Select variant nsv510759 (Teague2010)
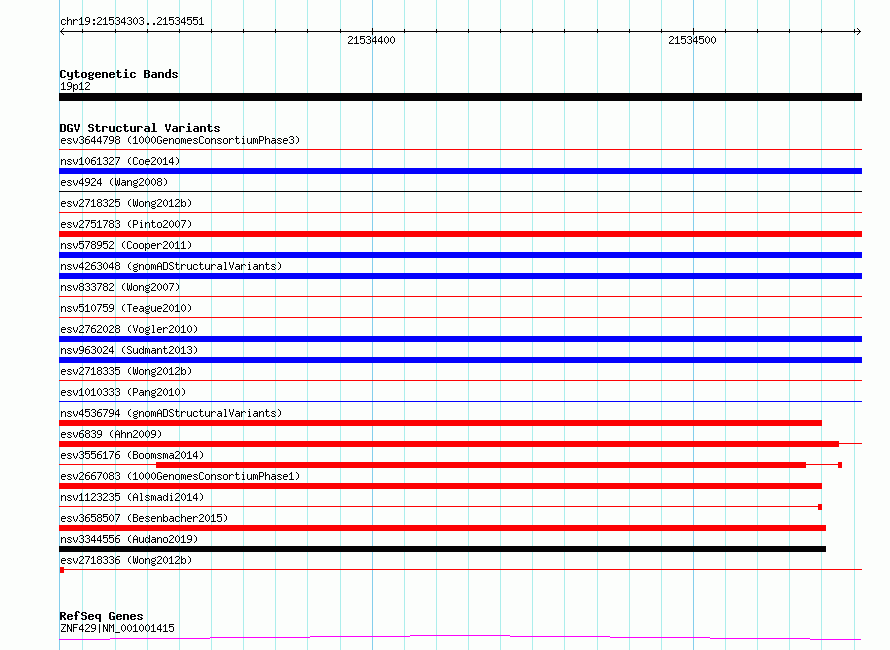Screen dimensions: 890x650 [126, 308]
